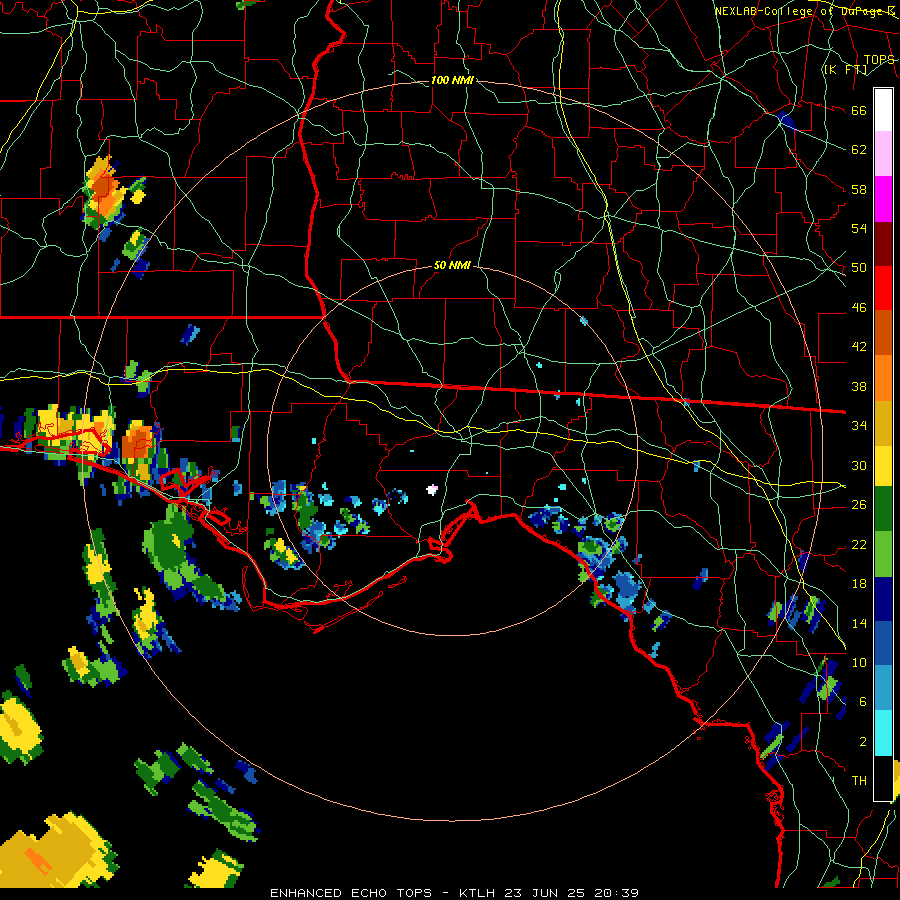Pick the magenta legend color block
This screenshot has height=900, width=900.
[x=883, y=199]
